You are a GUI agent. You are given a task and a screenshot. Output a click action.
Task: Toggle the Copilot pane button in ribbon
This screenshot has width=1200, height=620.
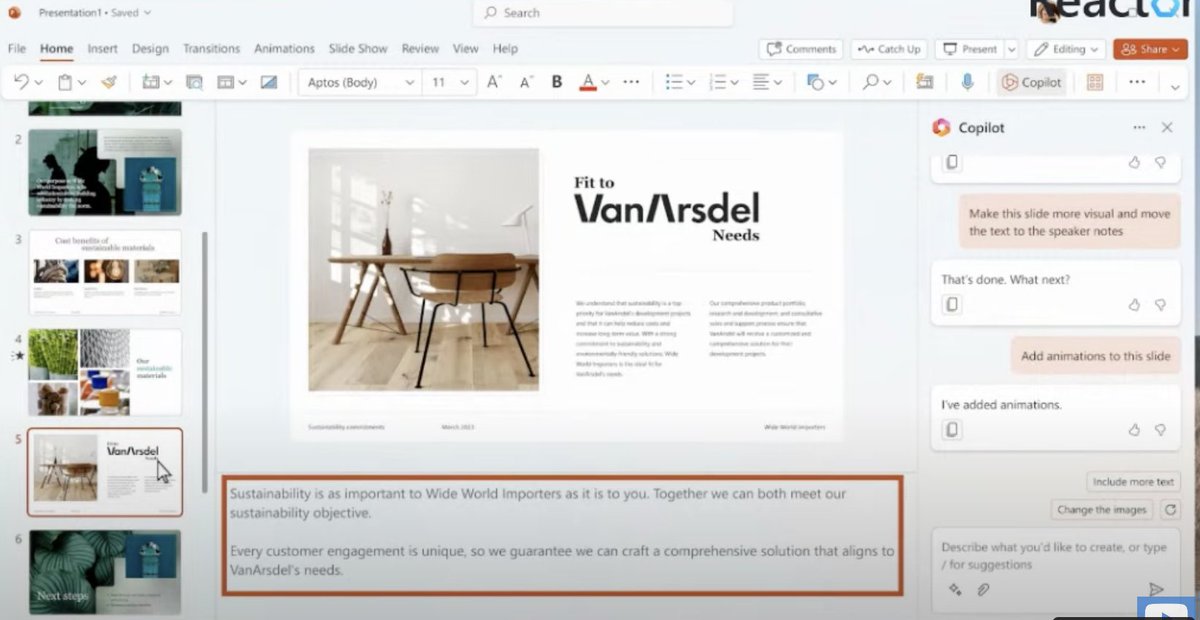coord(1032,82)
